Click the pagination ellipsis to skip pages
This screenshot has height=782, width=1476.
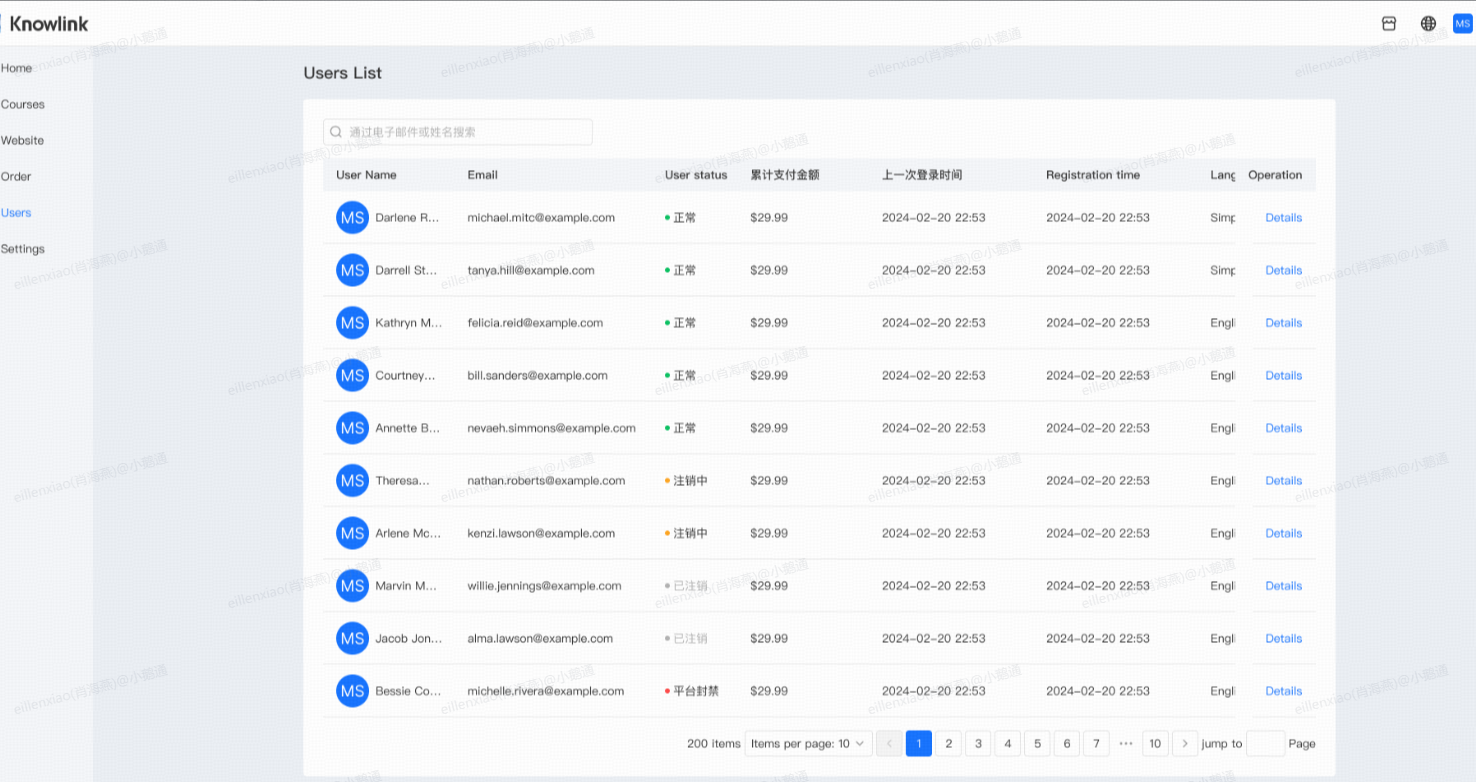coord(1126,743)
